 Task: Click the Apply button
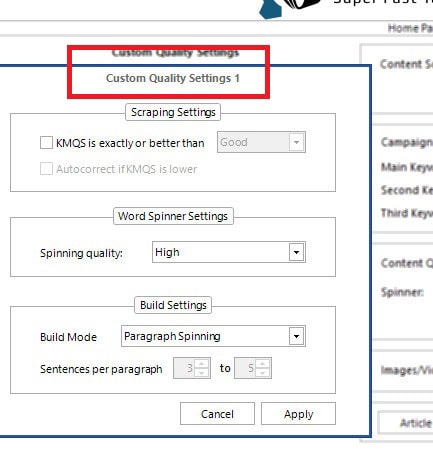(x=298, y=414)
